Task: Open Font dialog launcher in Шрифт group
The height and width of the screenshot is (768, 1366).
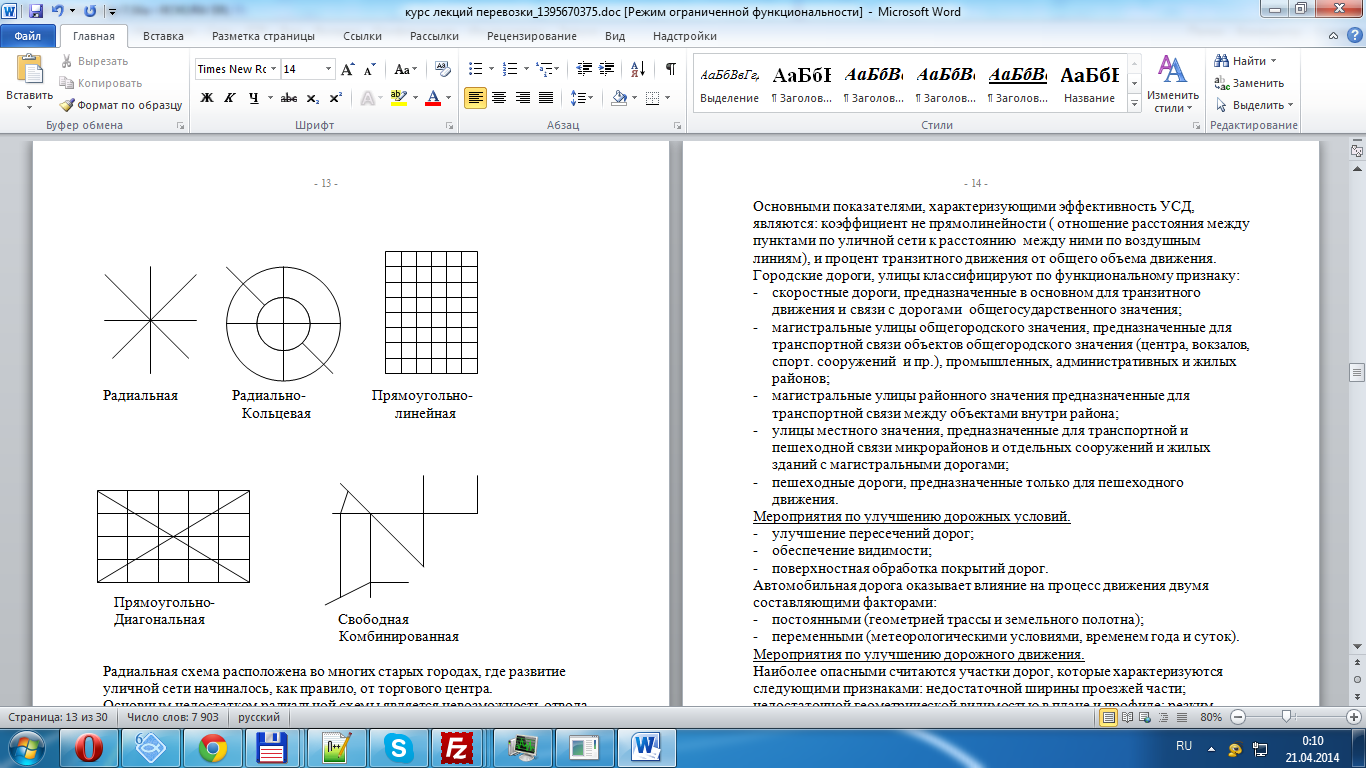Action: pyautogui.click(x=449, y=126)
